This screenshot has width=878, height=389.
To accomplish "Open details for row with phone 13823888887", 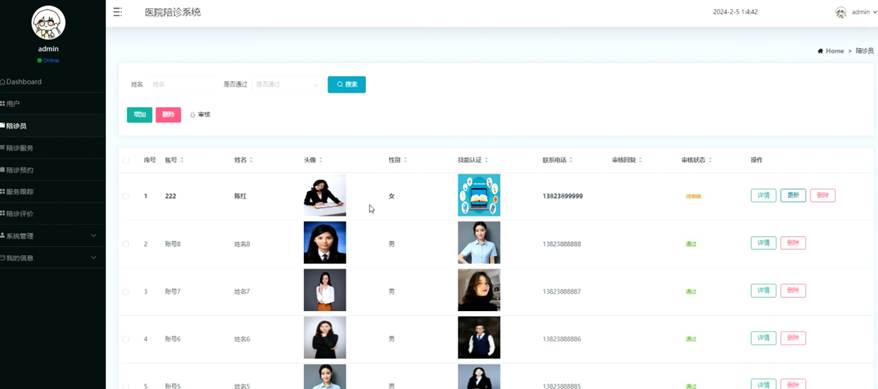I will point(763,290).
